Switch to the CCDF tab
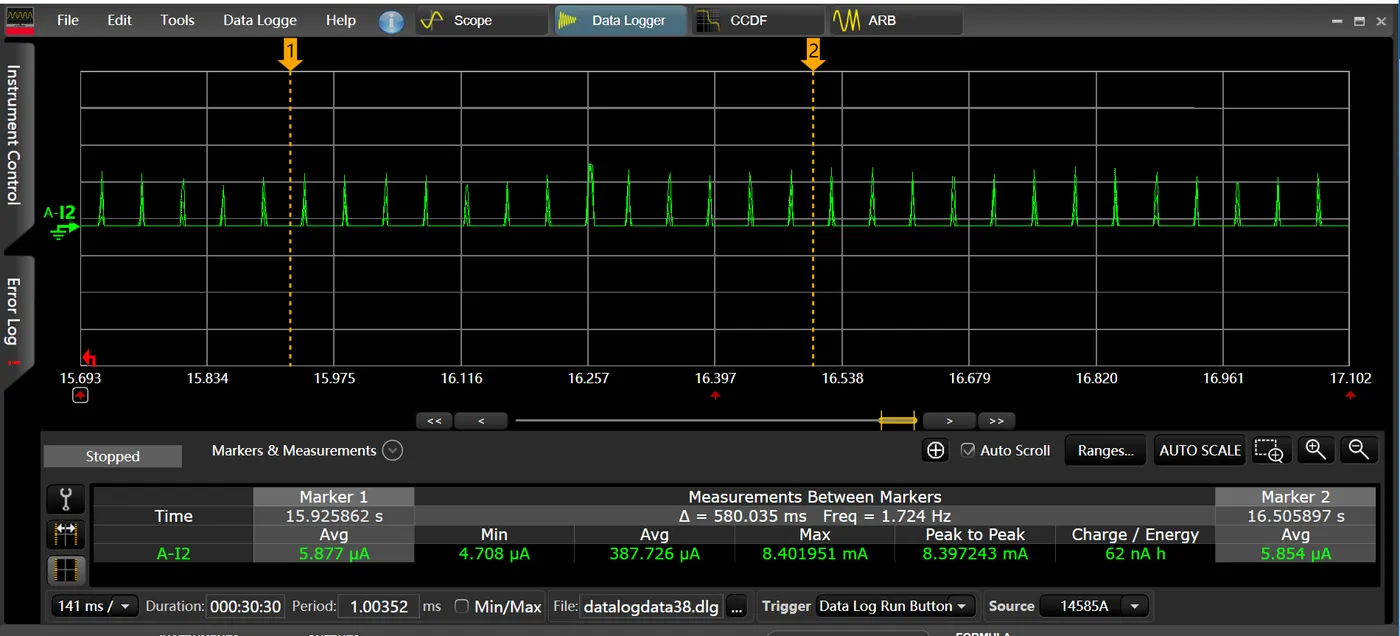The width and height of the screenshot is (1400, 636). (757, 20)
